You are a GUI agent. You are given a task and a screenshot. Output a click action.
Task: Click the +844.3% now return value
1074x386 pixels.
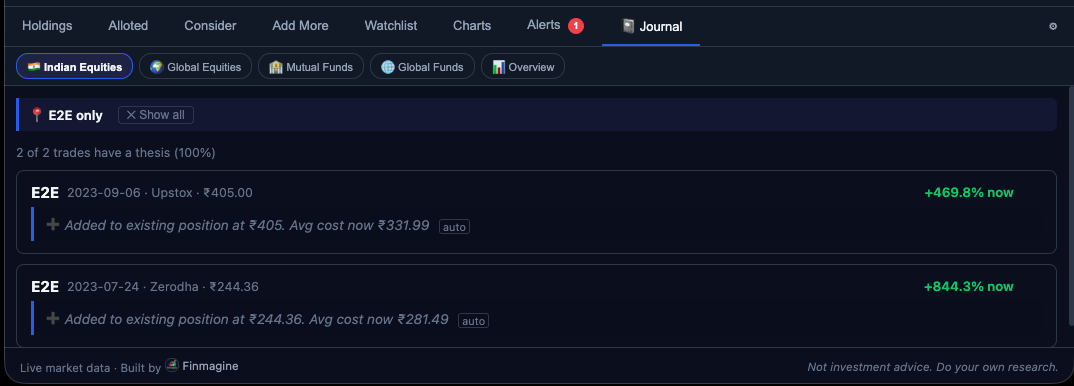[x=969, y=287]
